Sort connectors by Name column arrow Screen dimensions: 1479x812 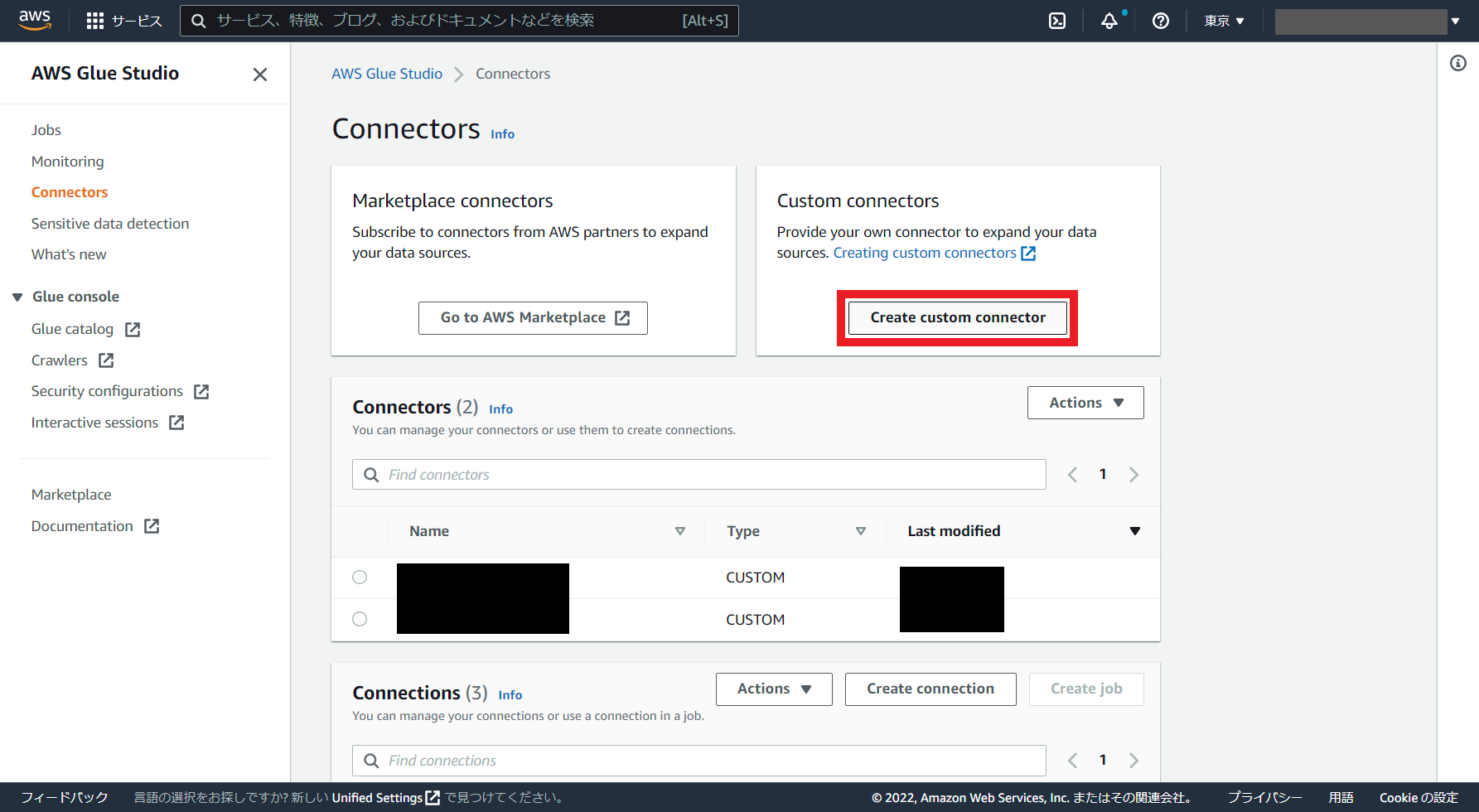click(680, 531)
